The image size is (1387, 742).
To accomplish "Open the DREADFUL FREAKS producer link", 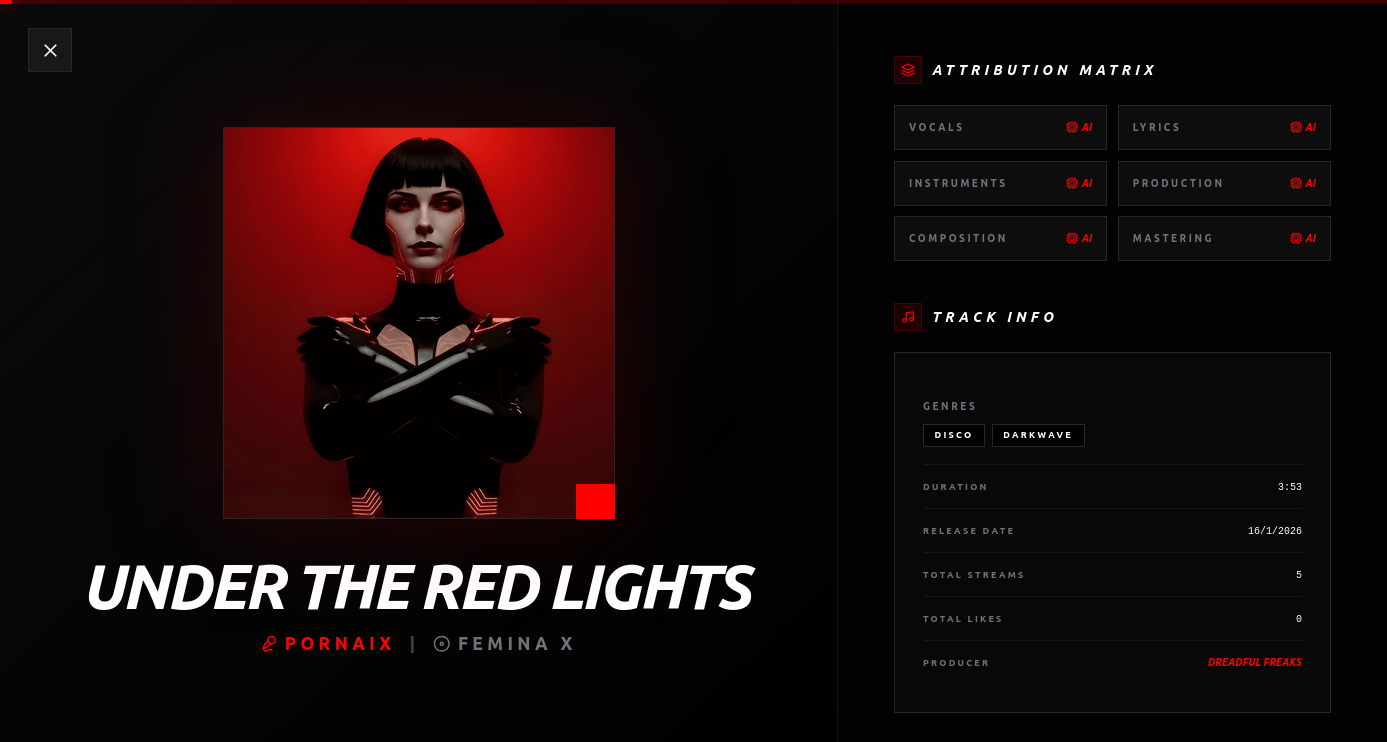I will [1255, 663].
